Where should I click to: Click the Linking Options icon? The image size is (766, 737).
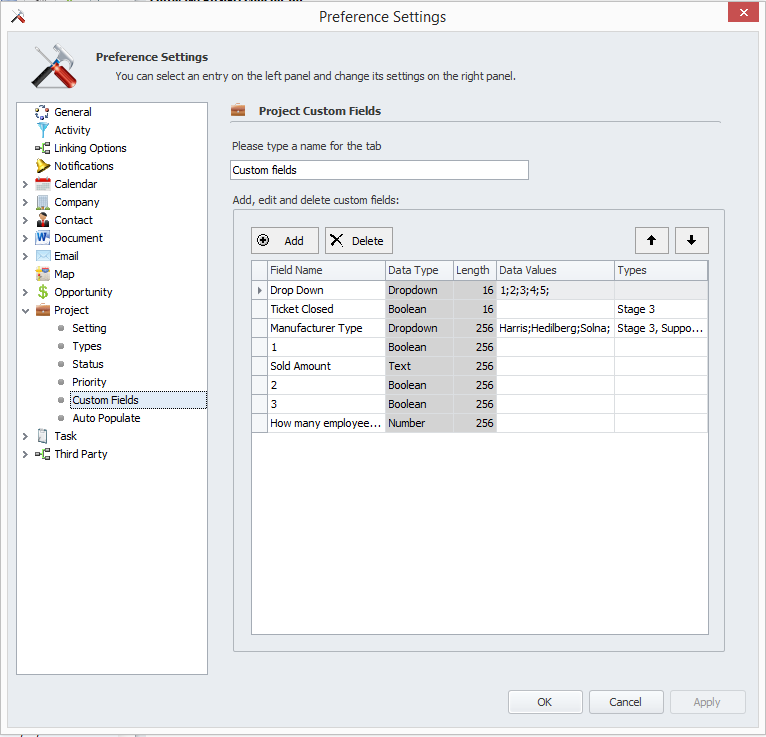[42, 148]
